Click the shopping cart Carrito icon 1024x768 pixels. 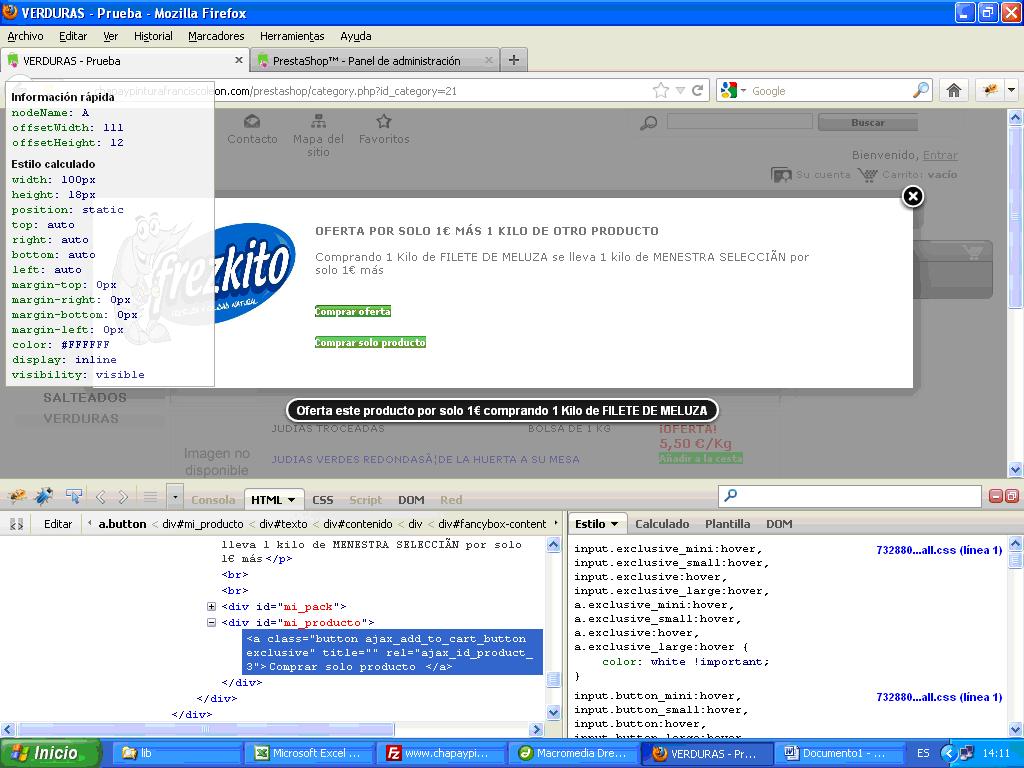coord(868,174)
